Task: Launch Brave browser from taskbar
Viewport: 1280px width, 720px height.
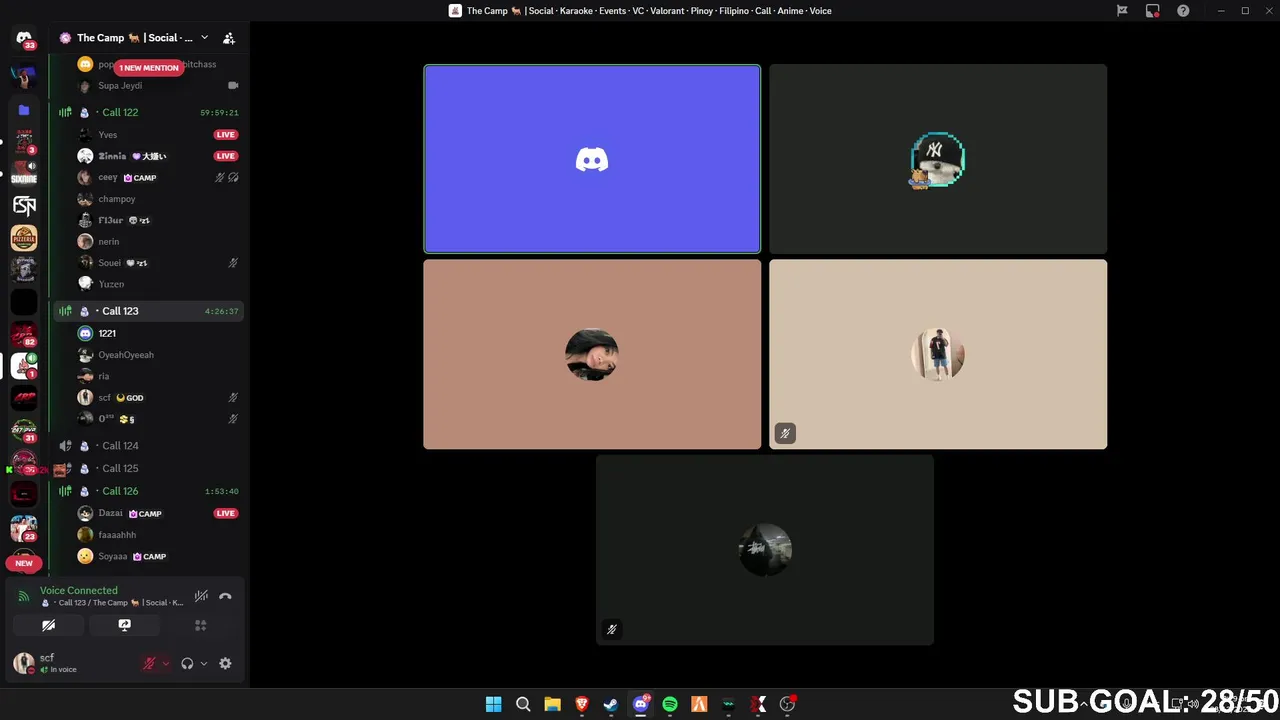Action: click(582, 704)
